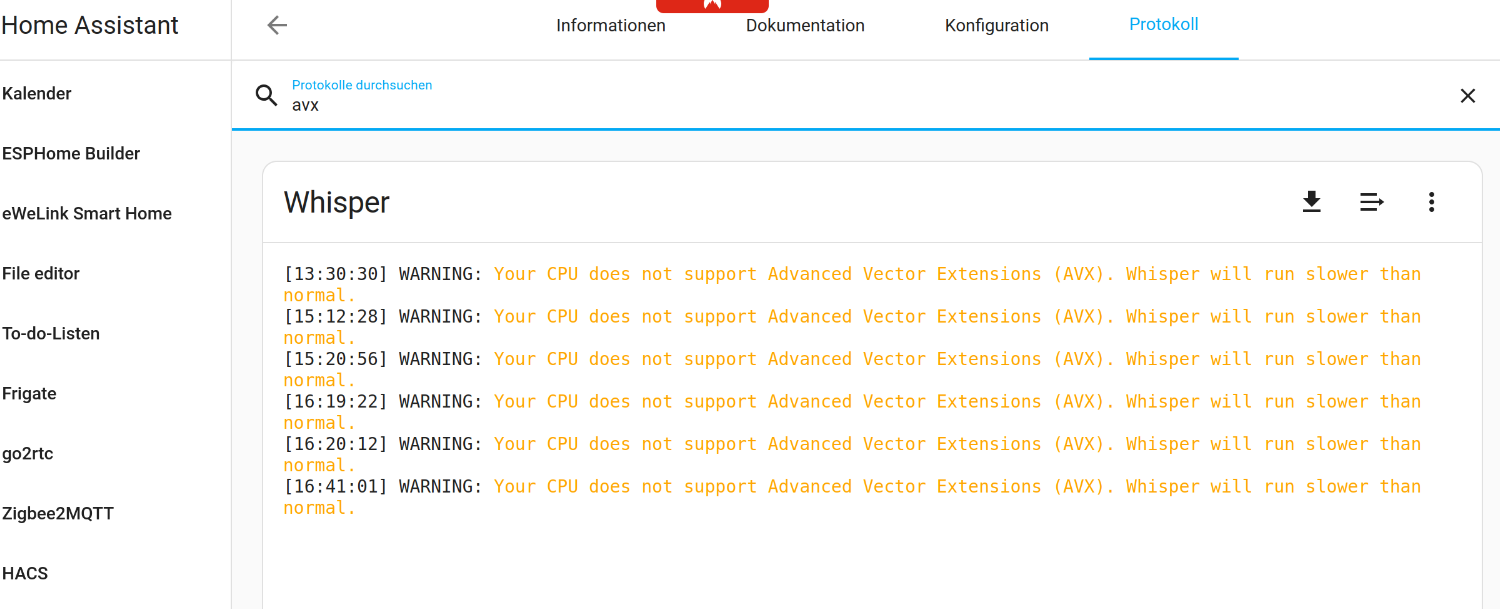The image size is (1500, 609).
Task: Launch Zigbee2MQTT sidebar entry
Action: 58,514
